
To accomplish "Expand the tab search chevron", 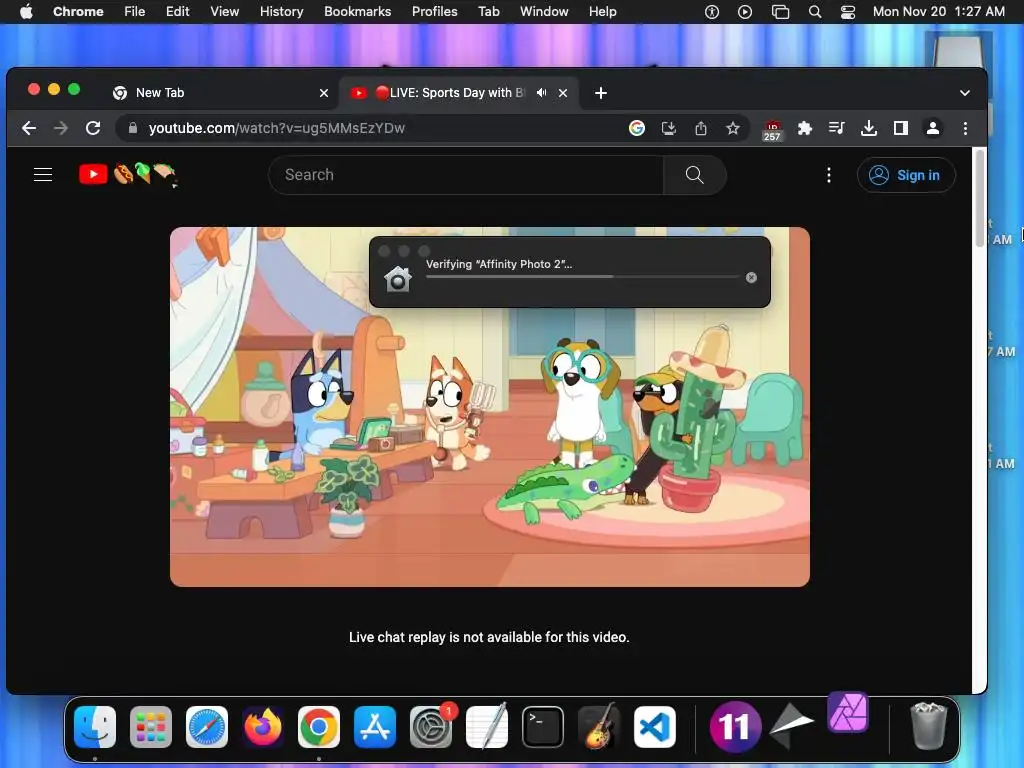I will [965, 93].
